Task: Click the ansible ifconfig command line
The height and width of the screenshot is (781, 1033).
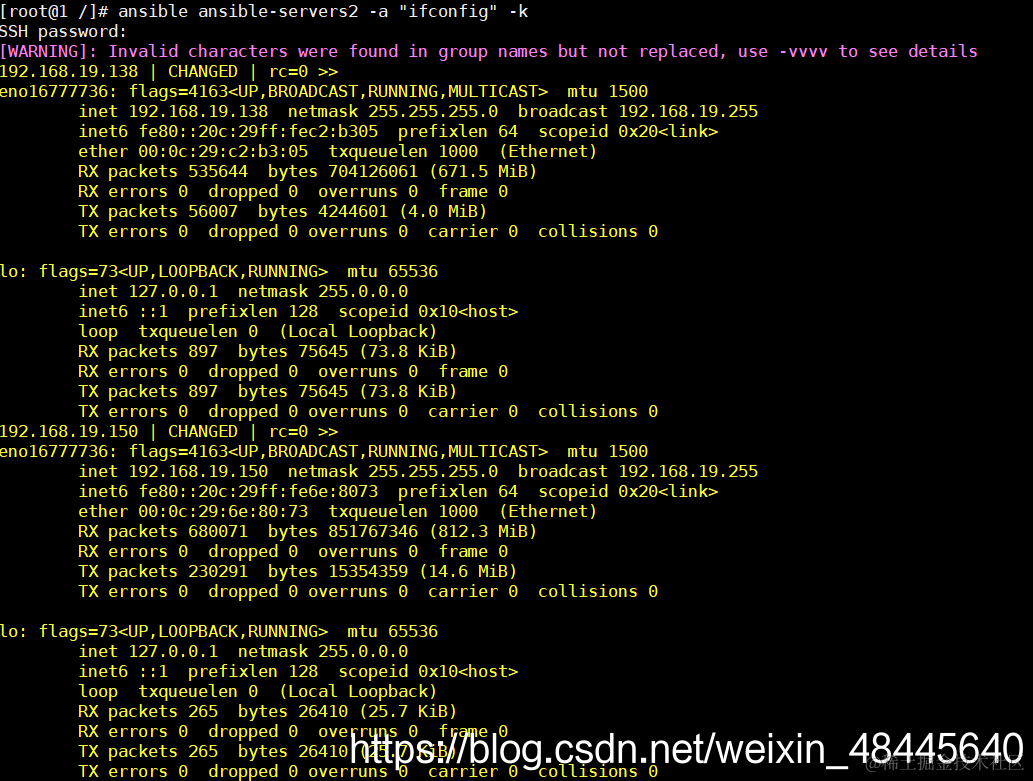Action: (x=264, y=11)
